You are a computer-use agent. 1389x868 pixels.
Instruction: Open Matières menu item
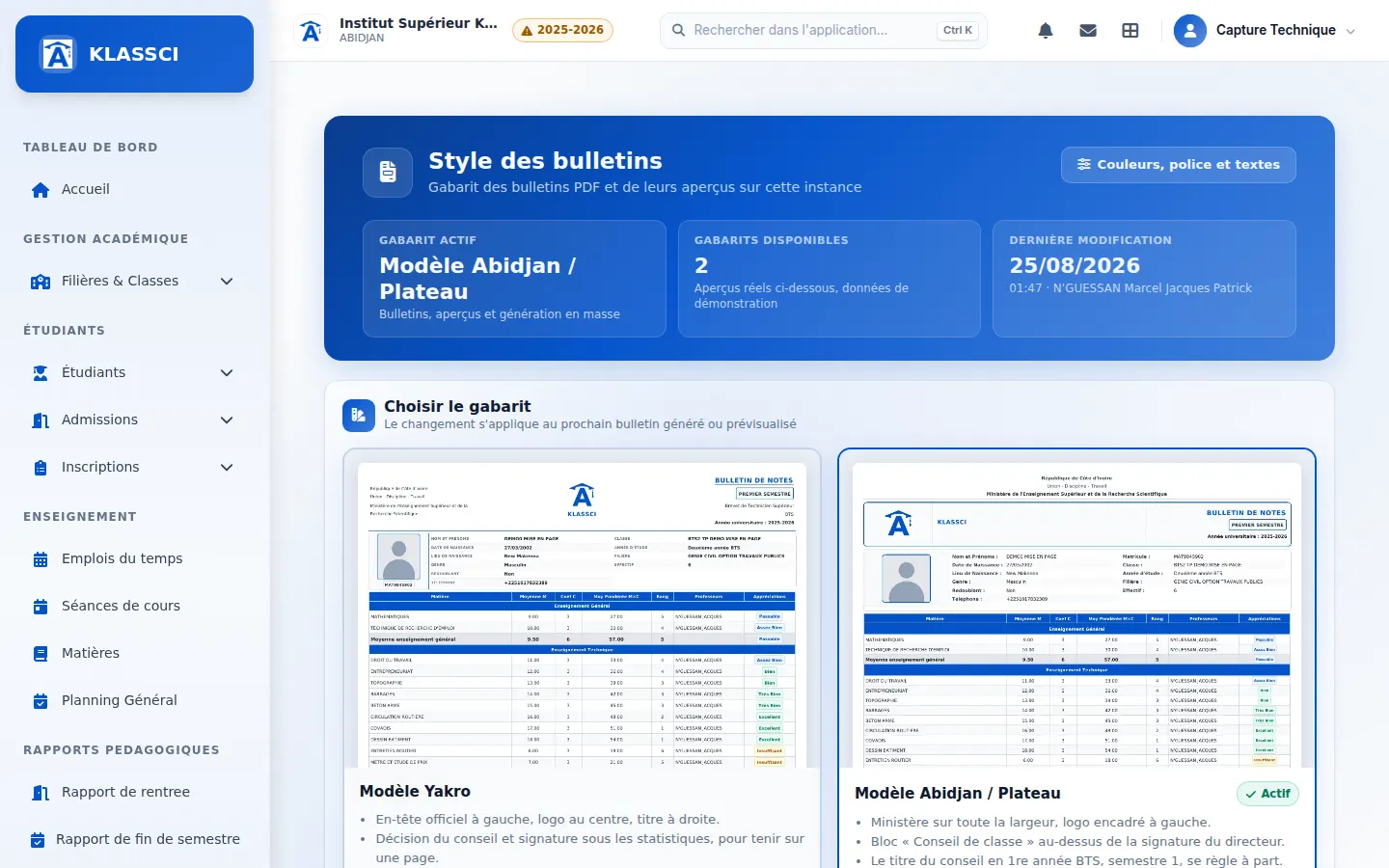click(134, 654)
